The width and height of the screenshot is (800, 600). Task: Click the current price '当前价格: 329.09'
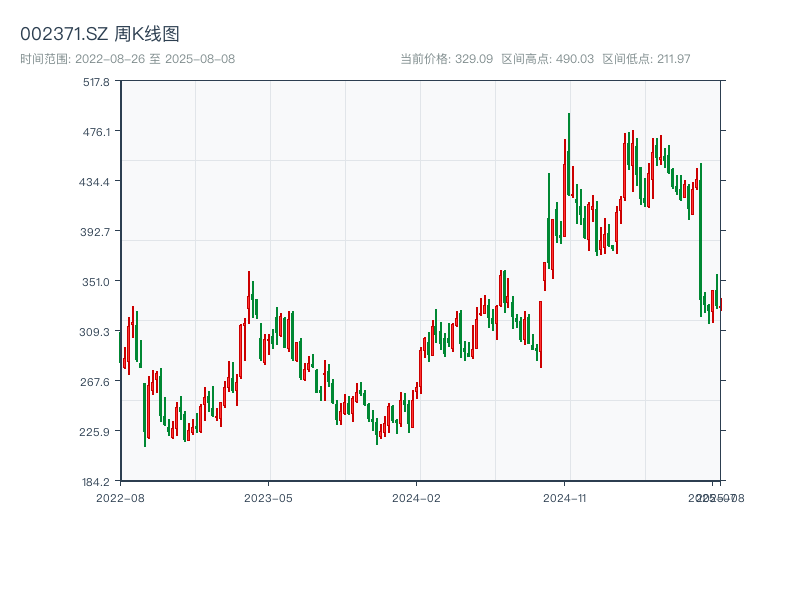[446, 59]
